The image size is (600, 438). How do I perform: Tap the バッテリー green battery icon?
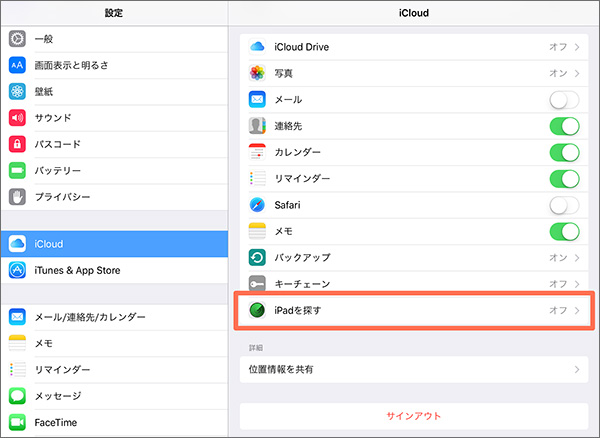click(17, 171)
